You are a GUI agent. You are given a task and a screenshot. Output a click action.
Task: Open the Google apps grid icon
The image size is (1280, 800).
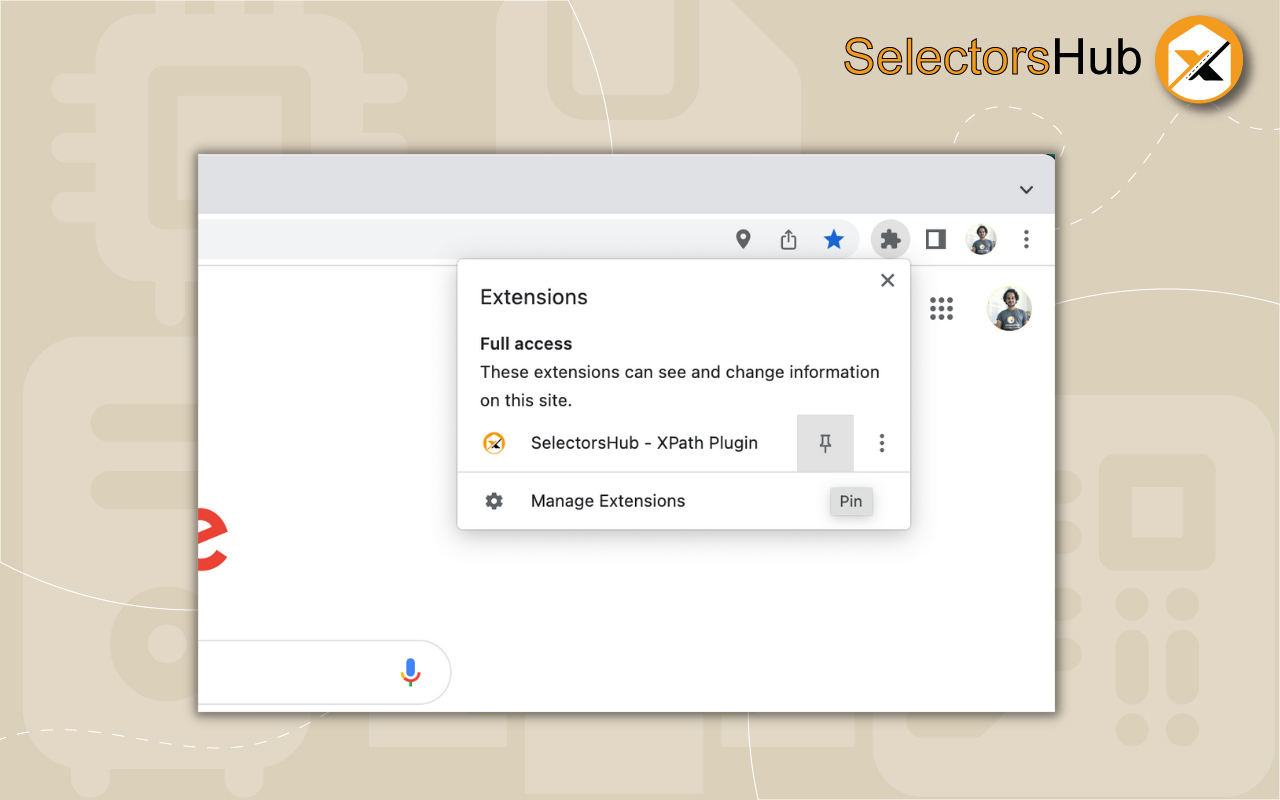[942, 308]
